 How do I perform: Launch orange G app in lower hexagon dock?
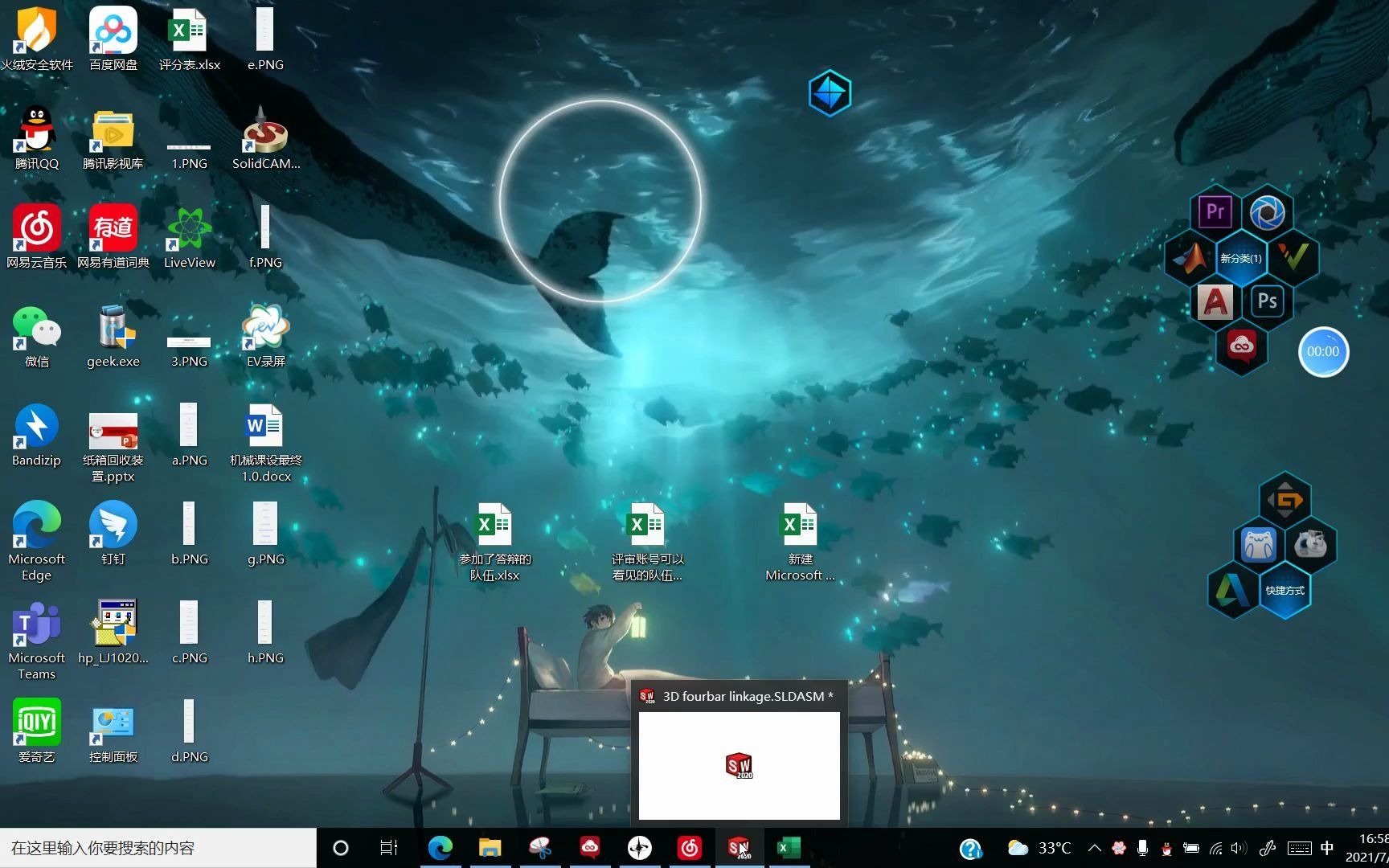pyautogui.click(x=1285, y=500)
